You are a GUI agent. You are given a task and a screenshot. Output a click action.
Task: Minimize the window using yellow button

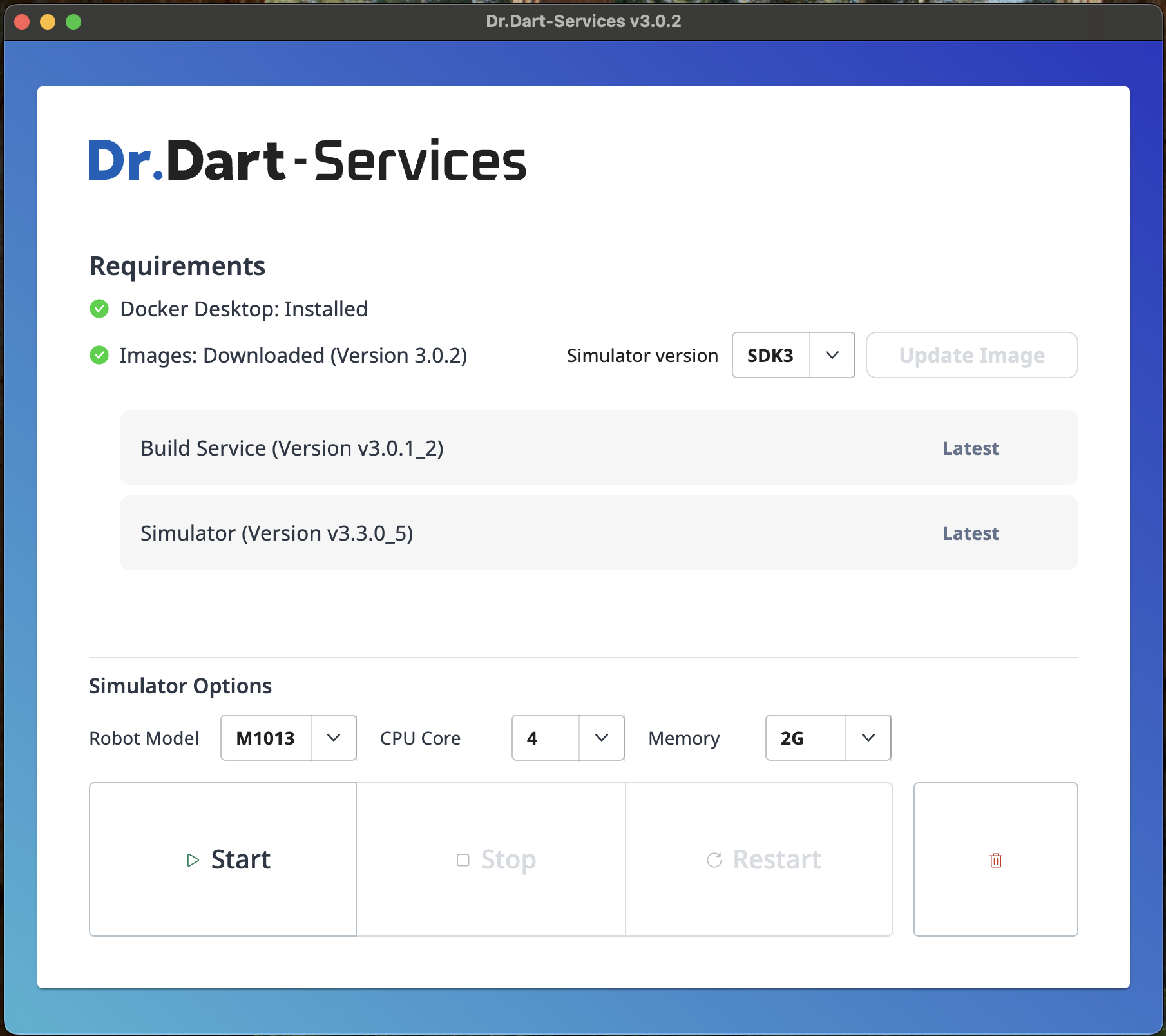coord(48,22)
